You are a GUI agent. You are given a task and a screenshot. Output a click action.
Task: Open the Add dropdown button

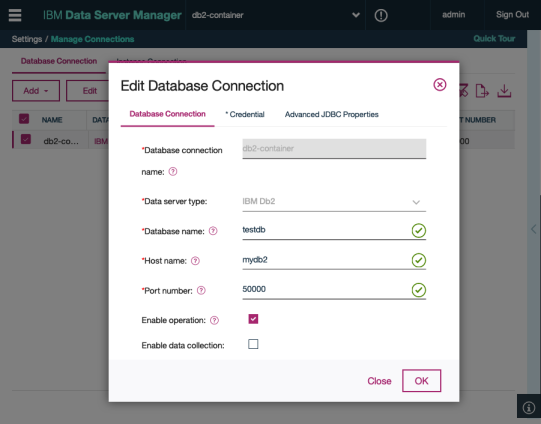point(36,91)
